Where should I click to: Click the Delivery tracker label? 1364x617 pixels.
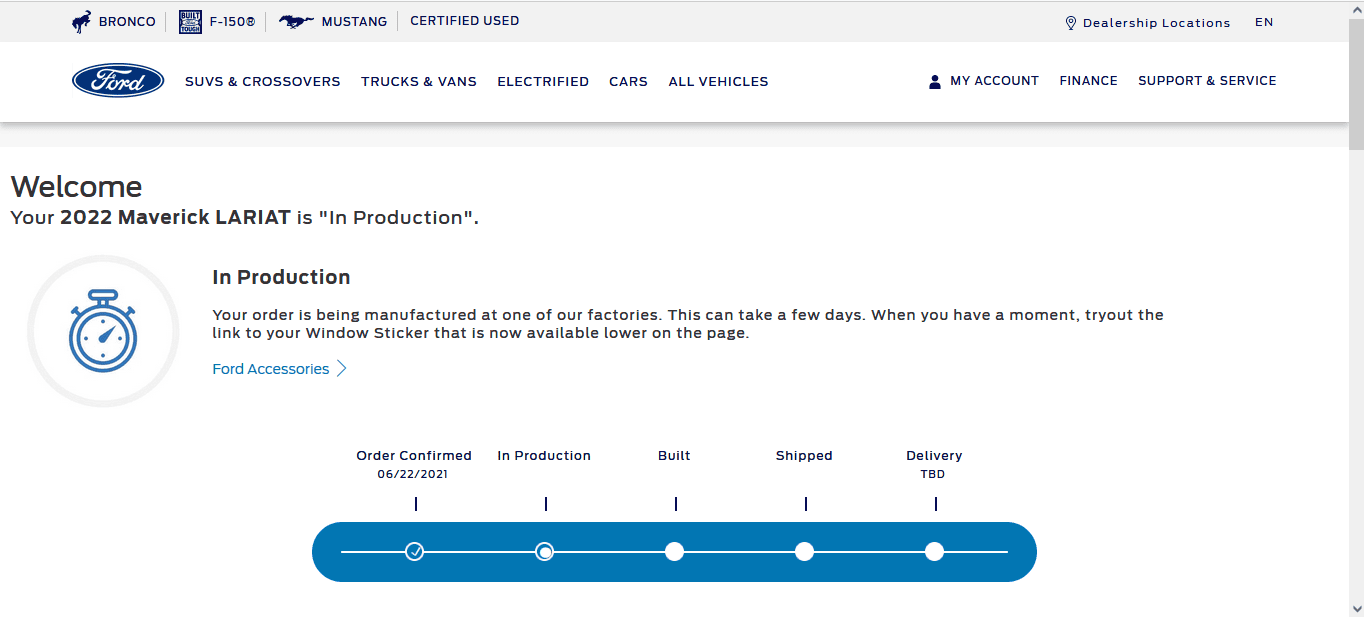934,456
